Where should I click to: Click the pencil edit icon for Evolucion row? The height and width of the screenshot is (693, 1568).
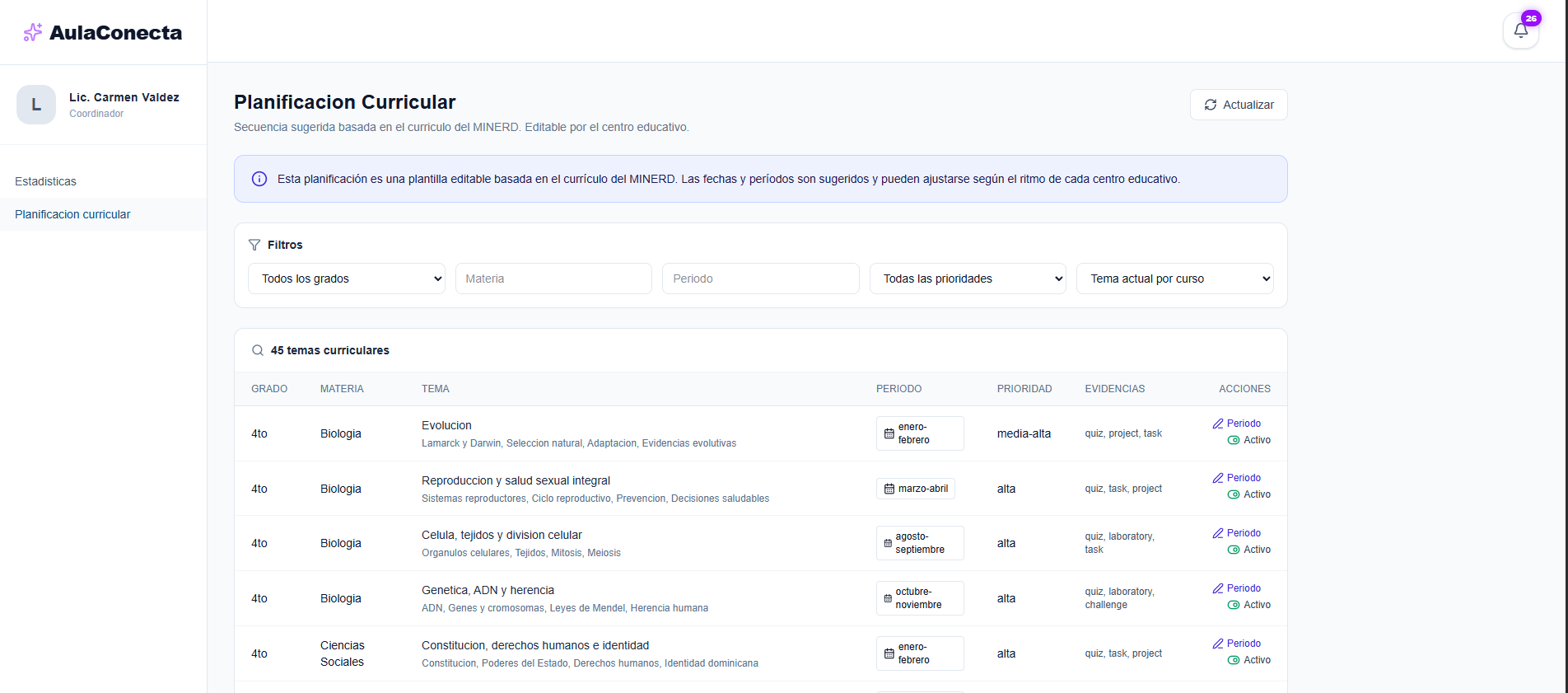pos(1218,424)
